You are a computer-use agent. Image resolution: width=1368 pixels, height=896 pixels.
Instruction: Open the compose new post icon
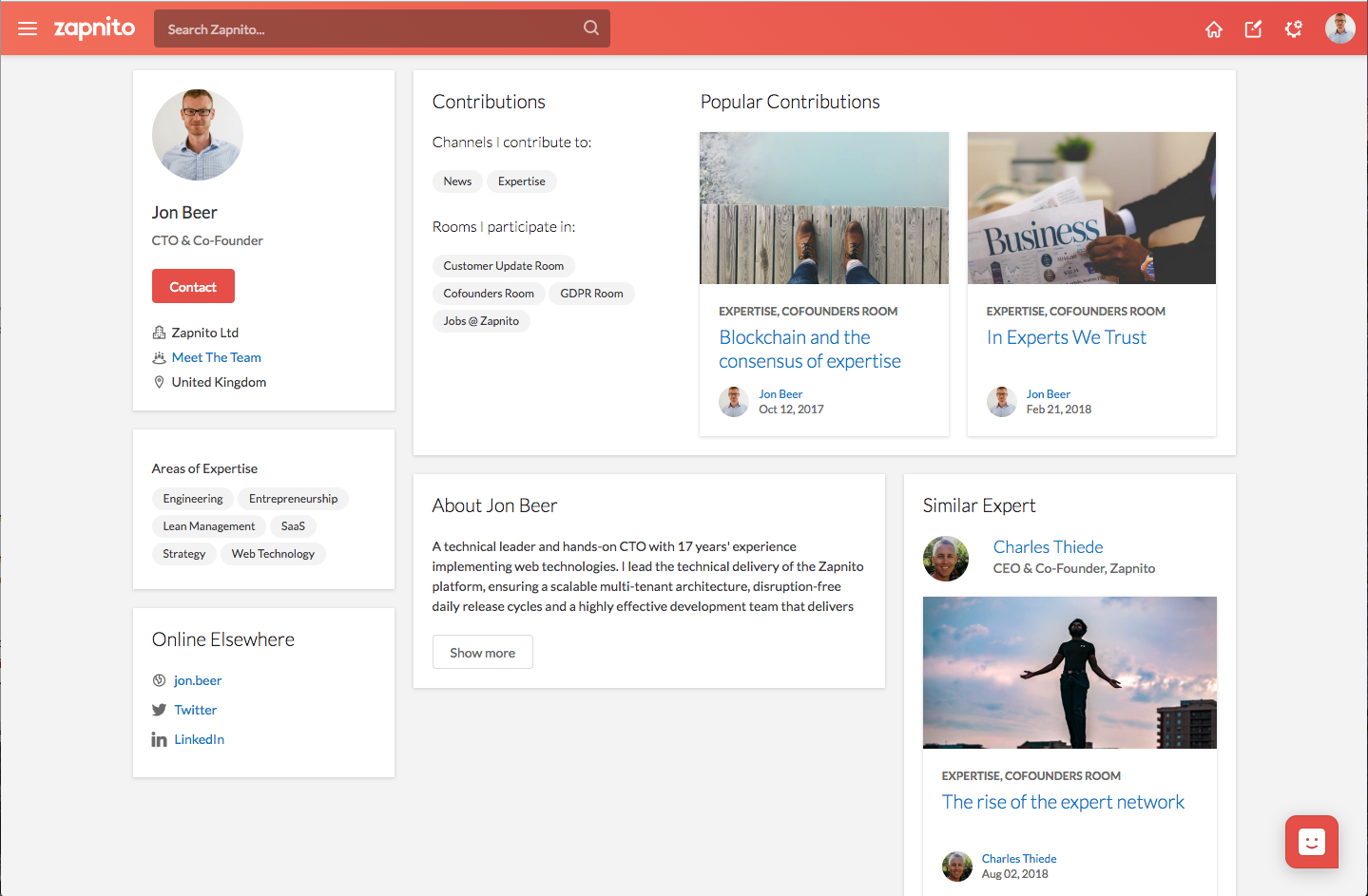point(1253,29)
